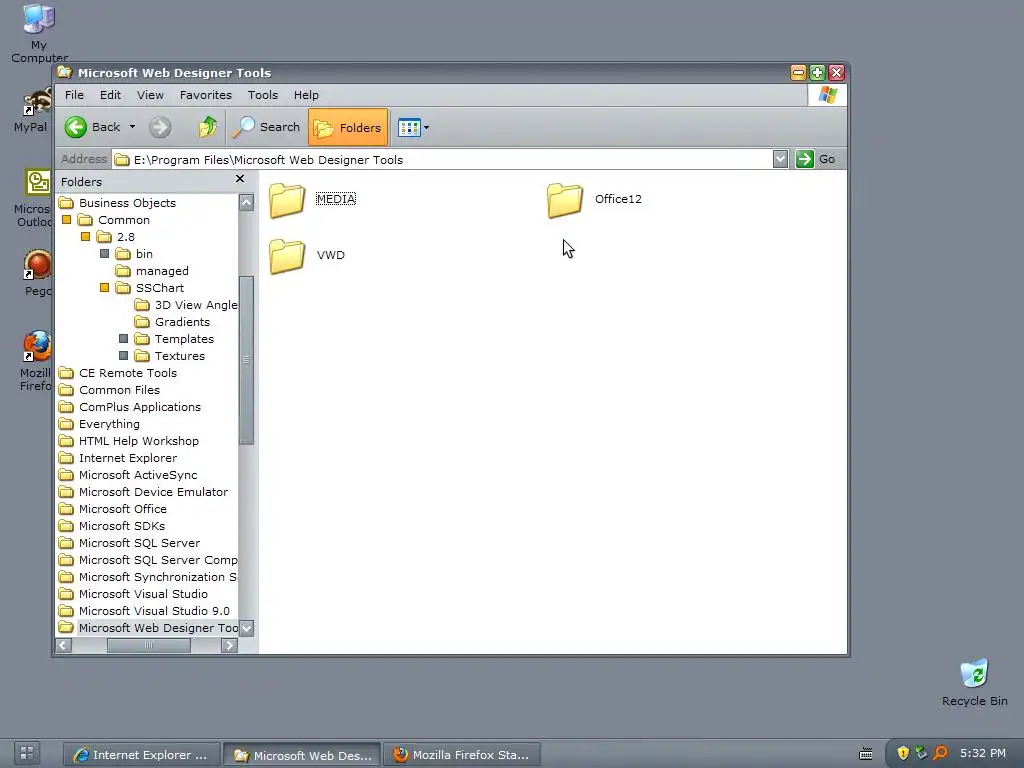Collapse the 2.8 tree node
This screenshot has width=1024, height=768.
(x=86, y=237)
